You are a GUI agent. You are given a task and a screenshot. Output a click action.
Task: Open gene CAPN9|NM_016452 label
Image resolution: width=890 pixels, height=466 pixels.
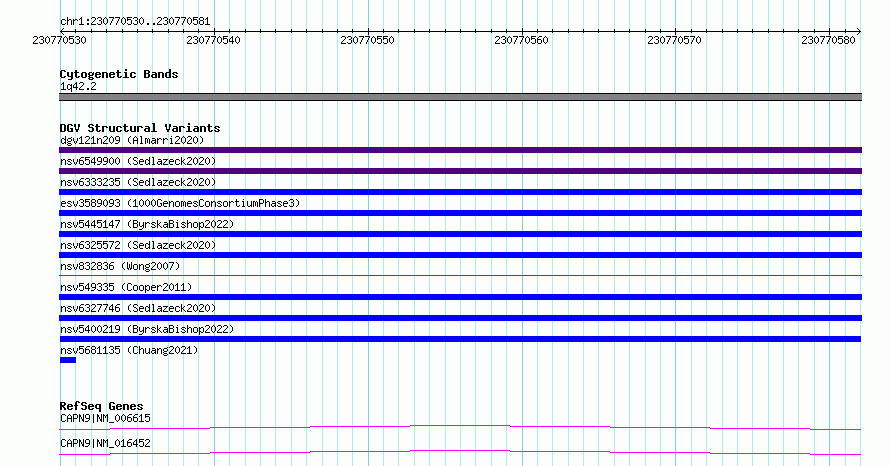pos(106,443)
